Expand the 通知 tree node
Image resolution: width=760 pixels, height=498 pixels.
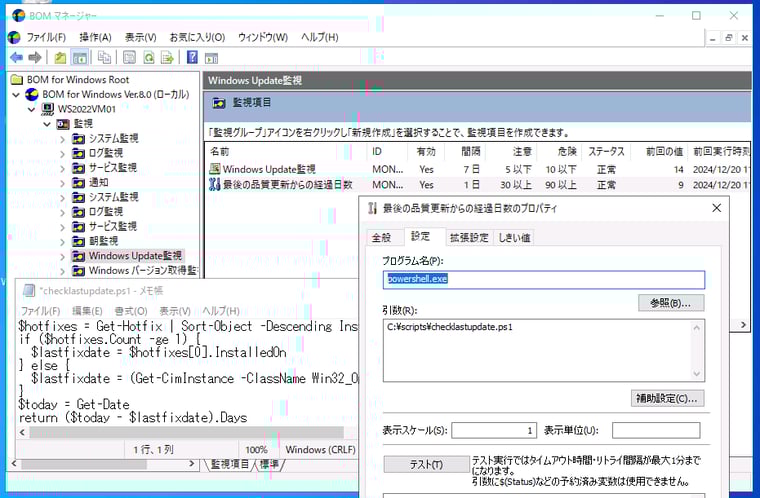(x=63, y=183)
